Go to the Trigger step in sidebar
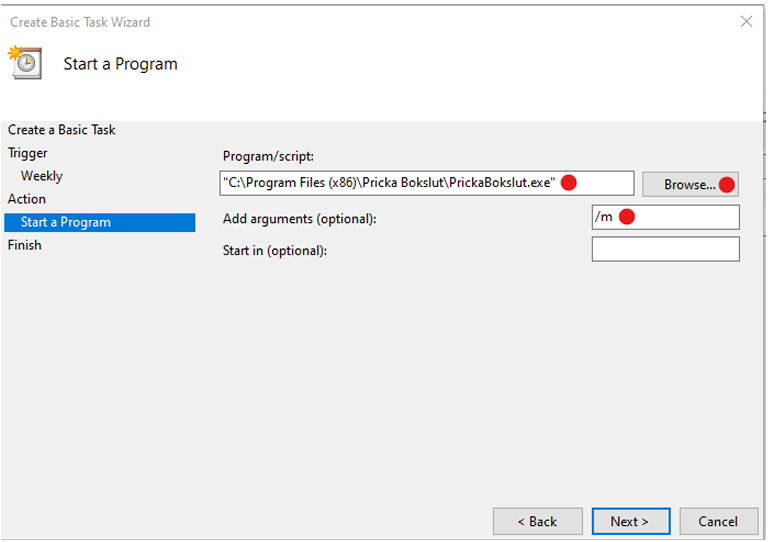Viewport: 772px width, 542px height. [x=28, y=153]
